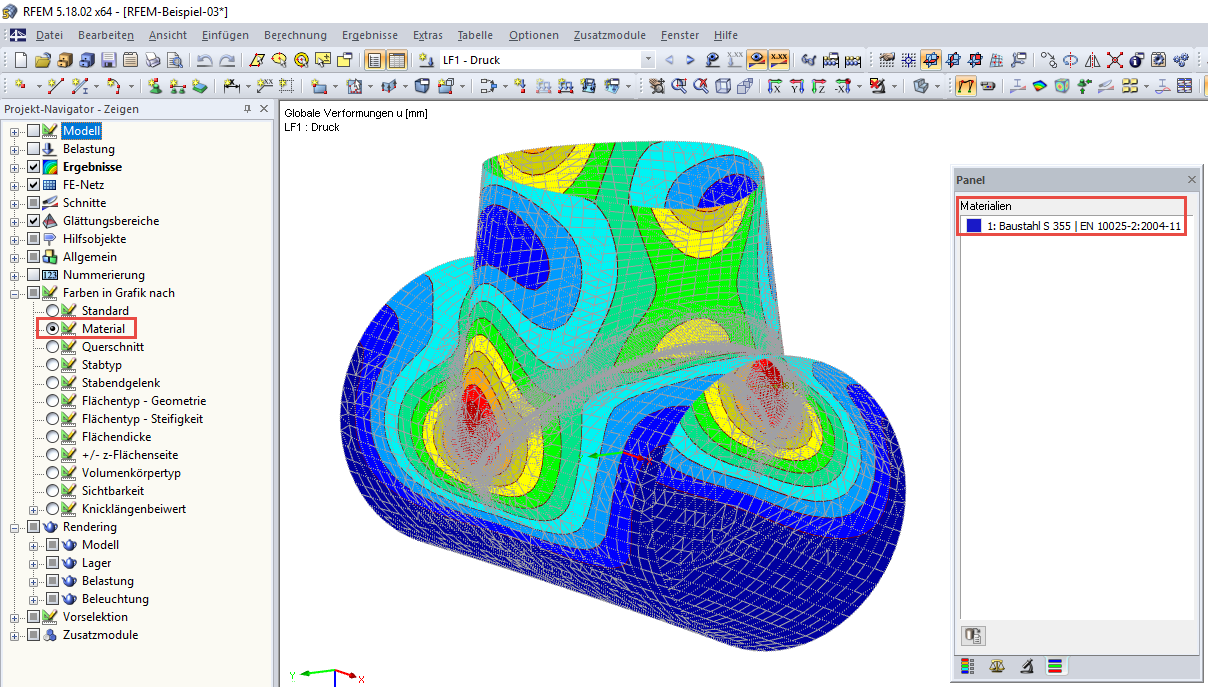Expand the Knicklängenbeiwert tree node
Screen dimensions: 1208x687
(34, 509)
